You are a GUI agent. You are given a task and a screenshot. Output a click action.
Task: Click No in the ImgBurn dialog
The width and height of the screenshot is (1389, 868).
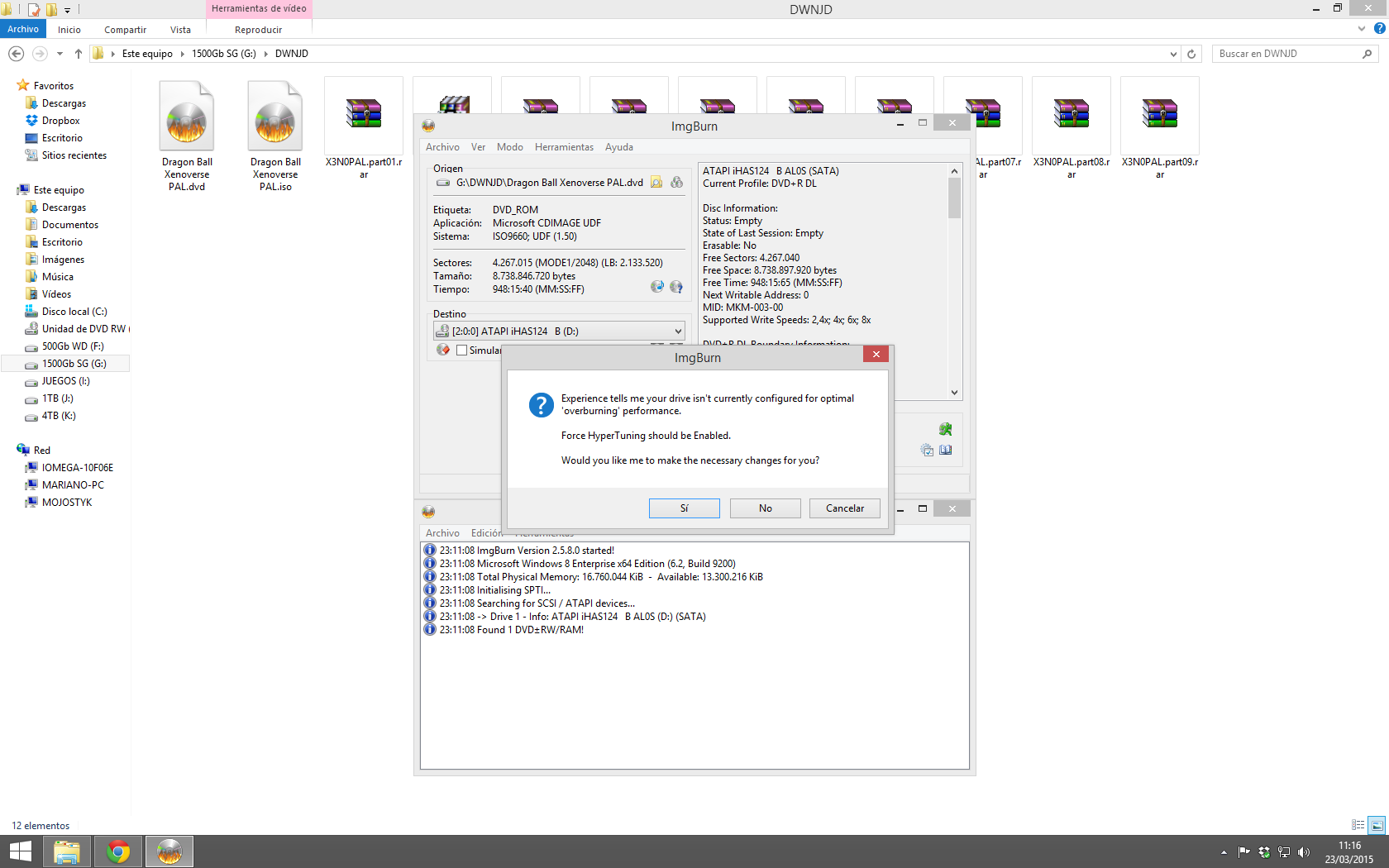tap(765, 508)
